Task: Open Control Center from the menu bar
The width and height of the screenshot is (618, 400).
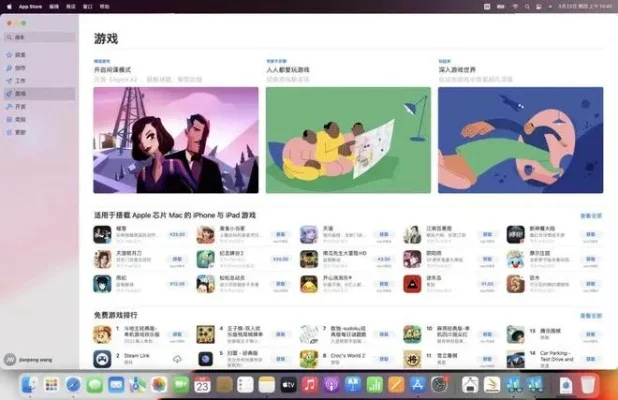Action: pos(539,7)
